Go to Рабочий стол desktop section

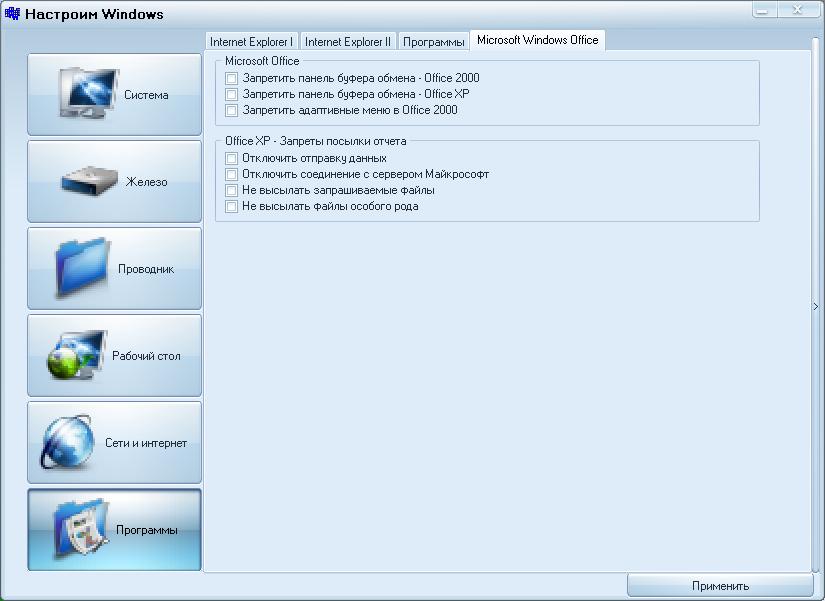[x=114, y=356]
